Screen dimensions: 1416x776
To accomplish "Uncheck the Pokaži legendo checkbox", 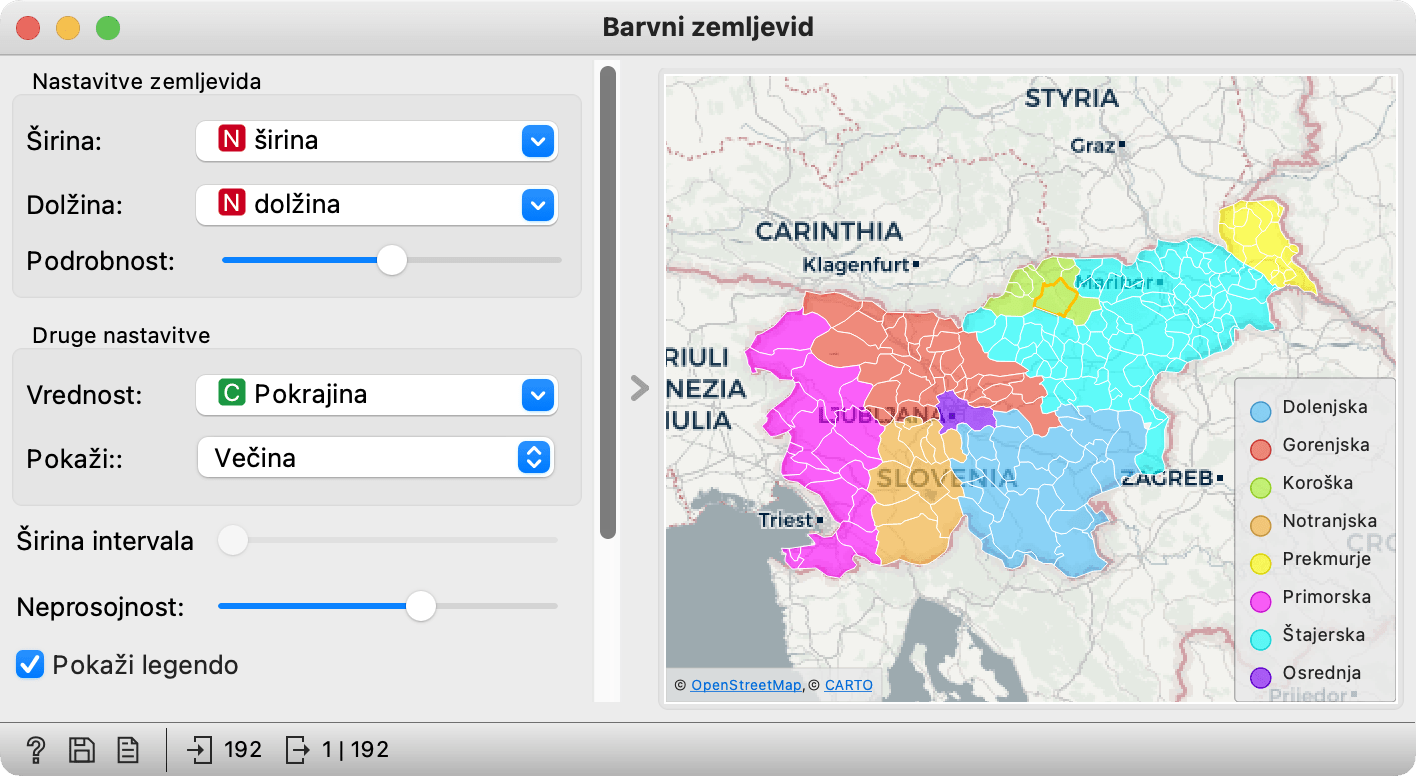I will point(30,664).
